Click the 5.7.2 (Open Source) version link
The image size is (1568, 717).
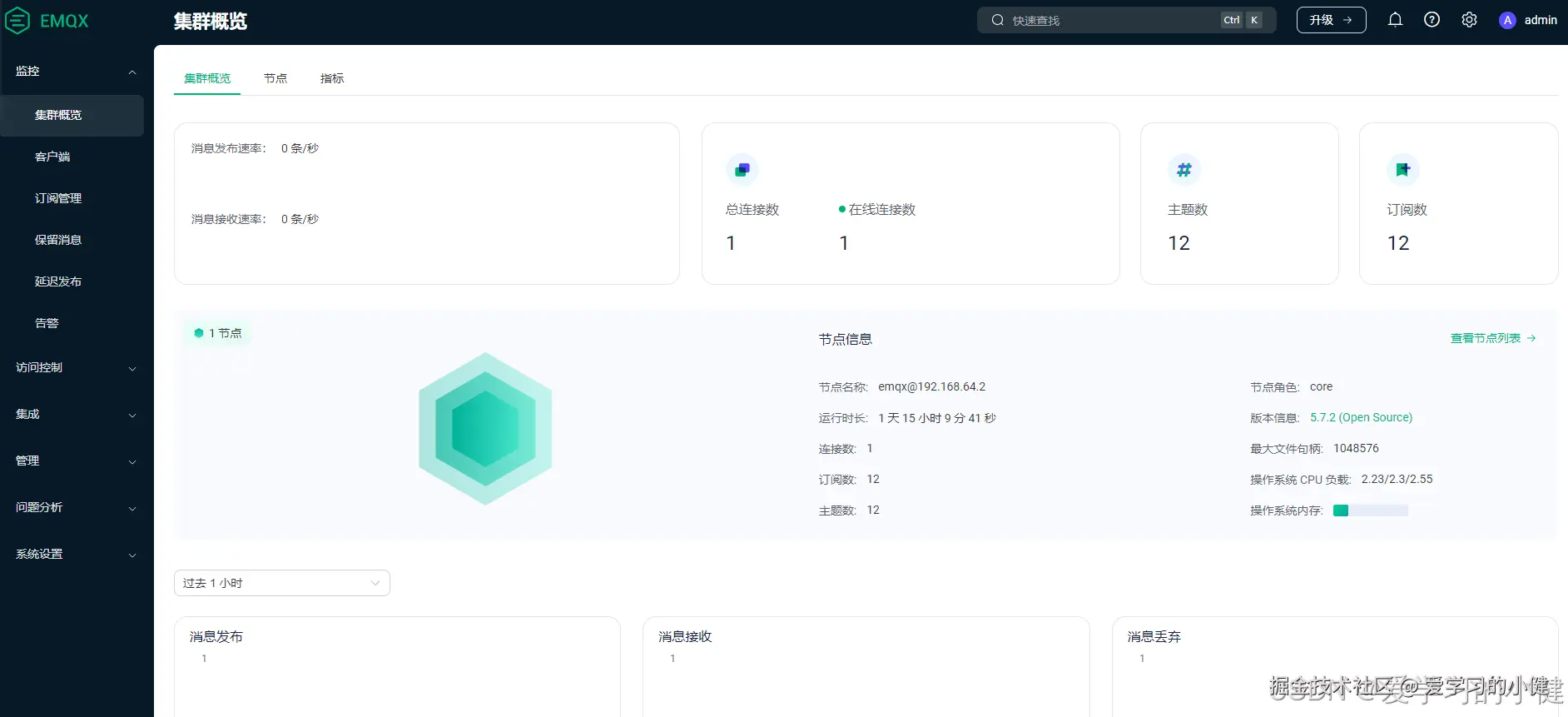tap(1361, 417)
